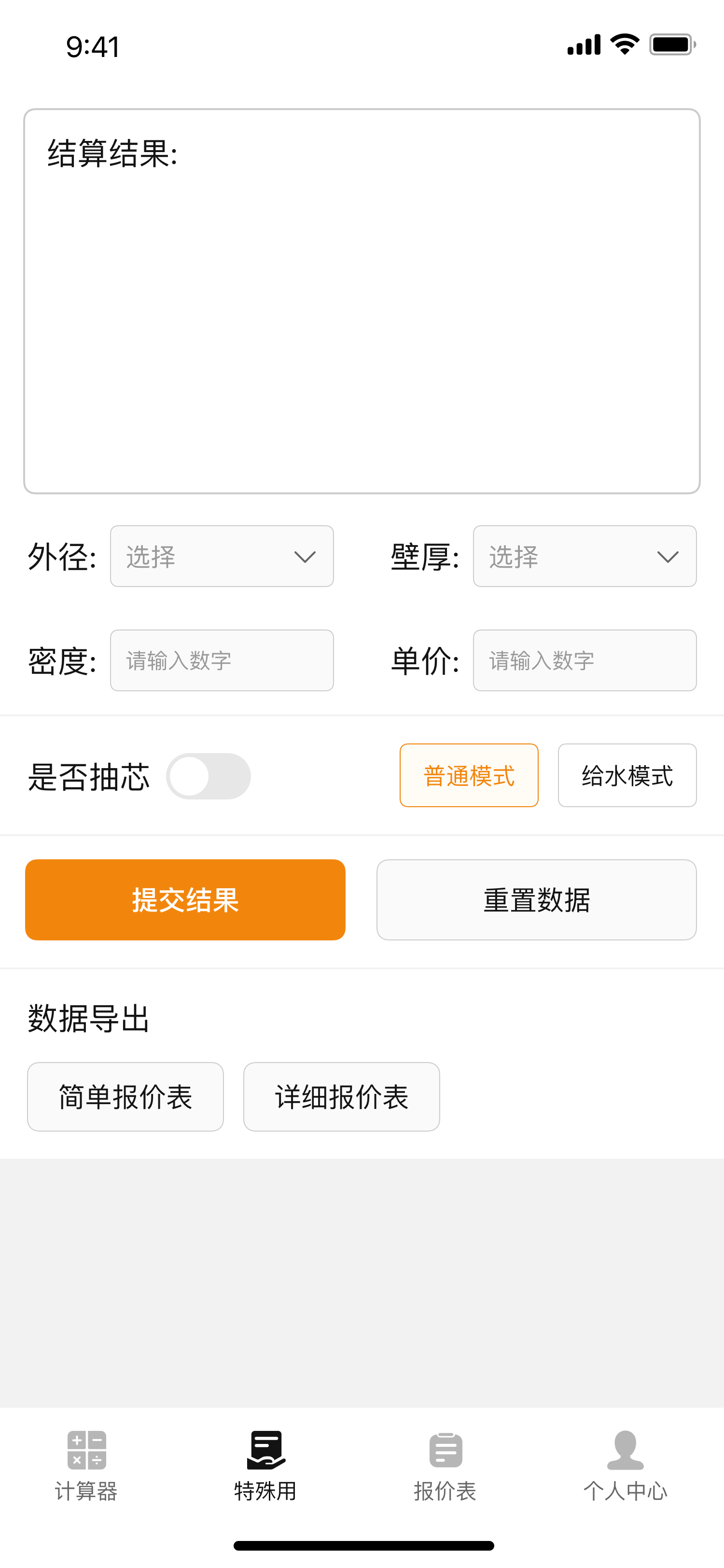Switch to the 报价表 tab label
Viewport: 724px width, 1568px height.
click(x=446, y=1491)
